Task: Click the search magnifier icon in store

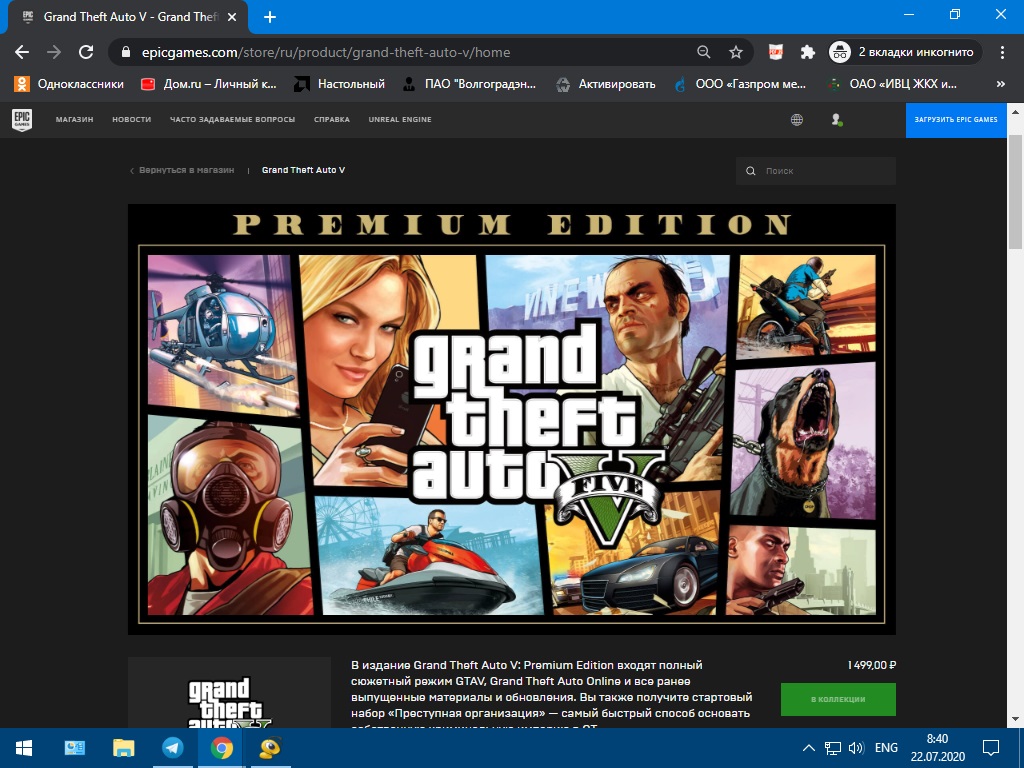Action: tap(750, 170)
